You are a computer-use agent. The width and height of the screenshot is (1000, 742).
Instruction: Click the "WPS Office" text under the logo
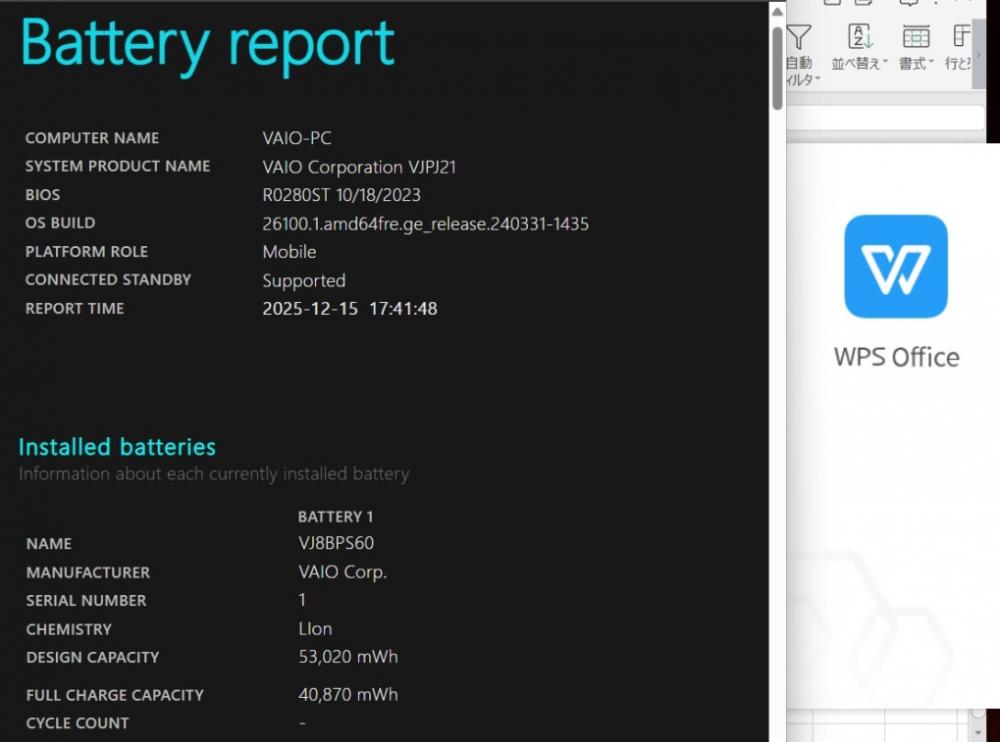point(896,357)
